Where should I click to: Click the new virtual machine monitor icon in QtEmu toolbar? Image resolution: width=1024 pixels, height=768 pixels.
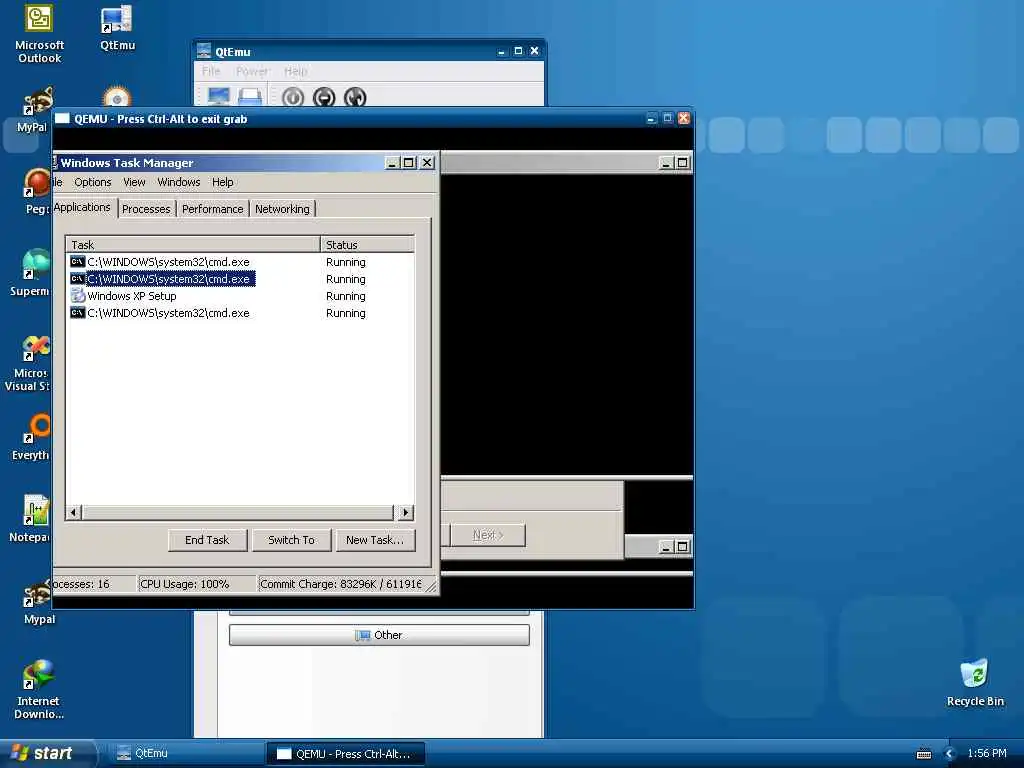219,97
